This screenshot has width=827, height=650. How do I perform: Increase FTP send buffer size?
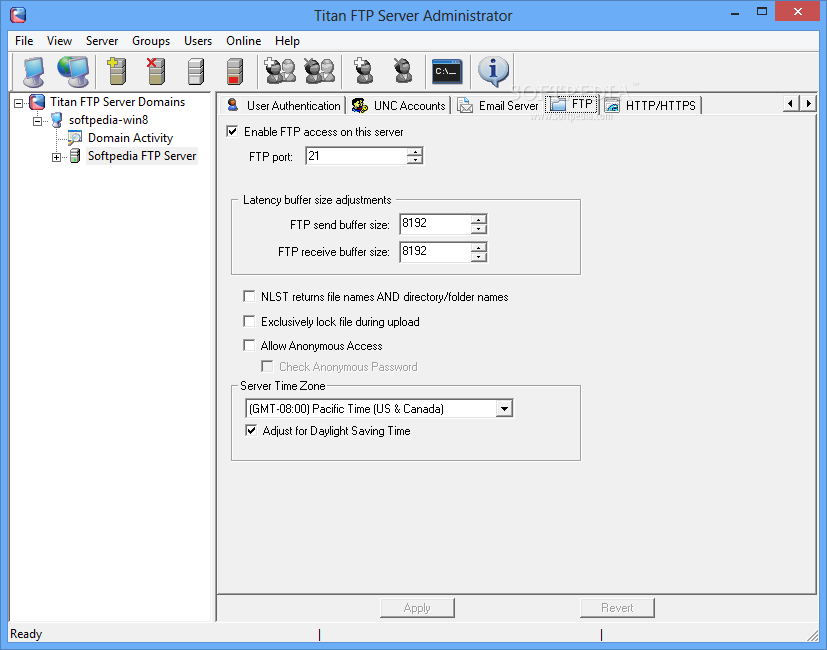479,219
